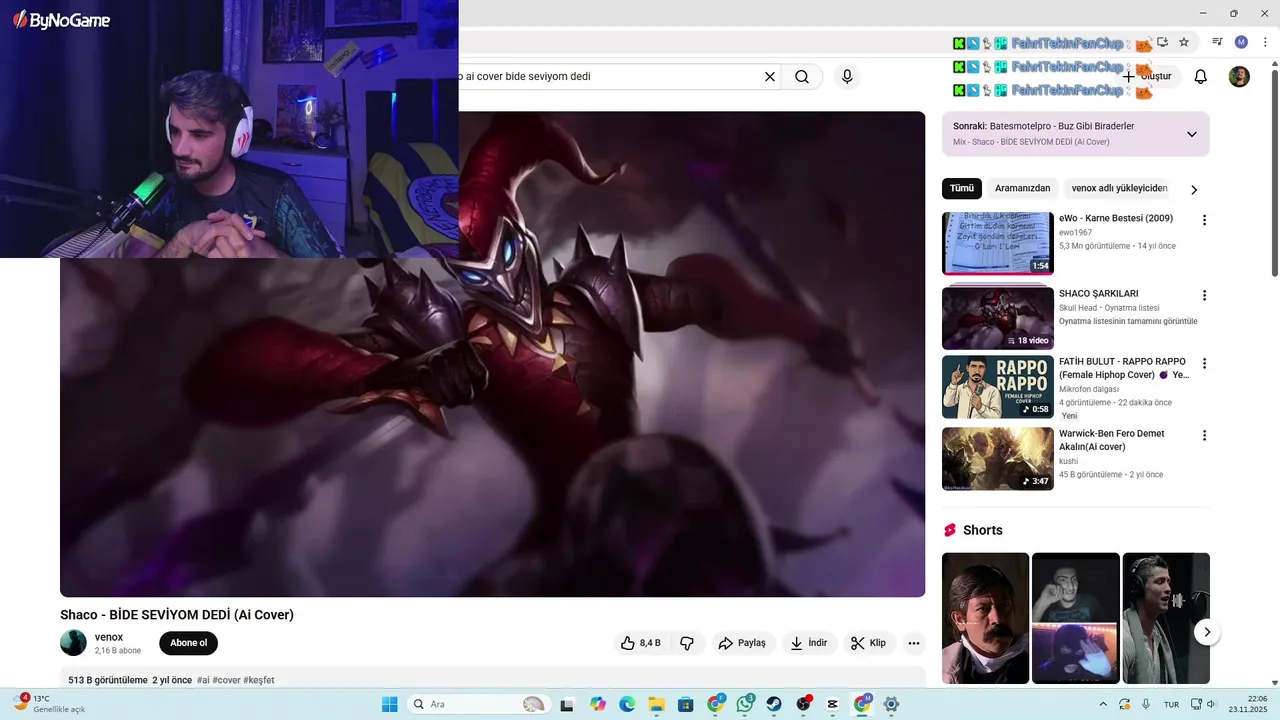Open RAPPO RAPPO Female Hiphop Cover thumbnail
Image resolution: width=1280 pixels, height=720 pixels.
[x=998, y=387]
